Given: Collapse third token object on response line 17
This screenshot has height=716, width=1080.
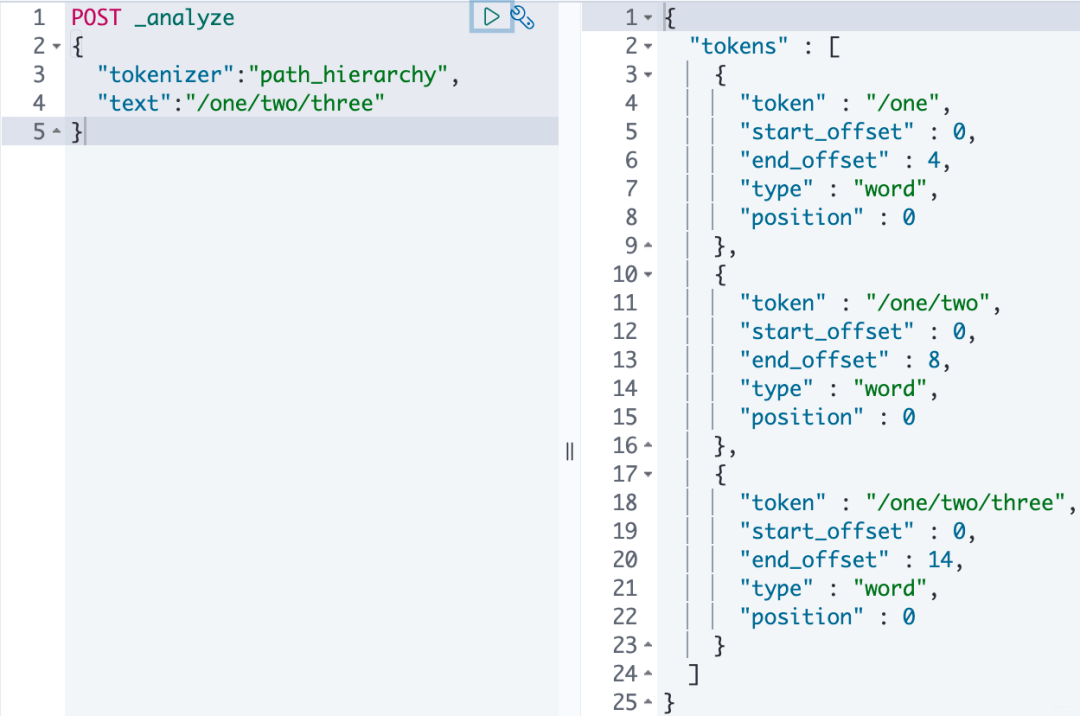Looking at the screenshot, I should click(x=648, y=474).
